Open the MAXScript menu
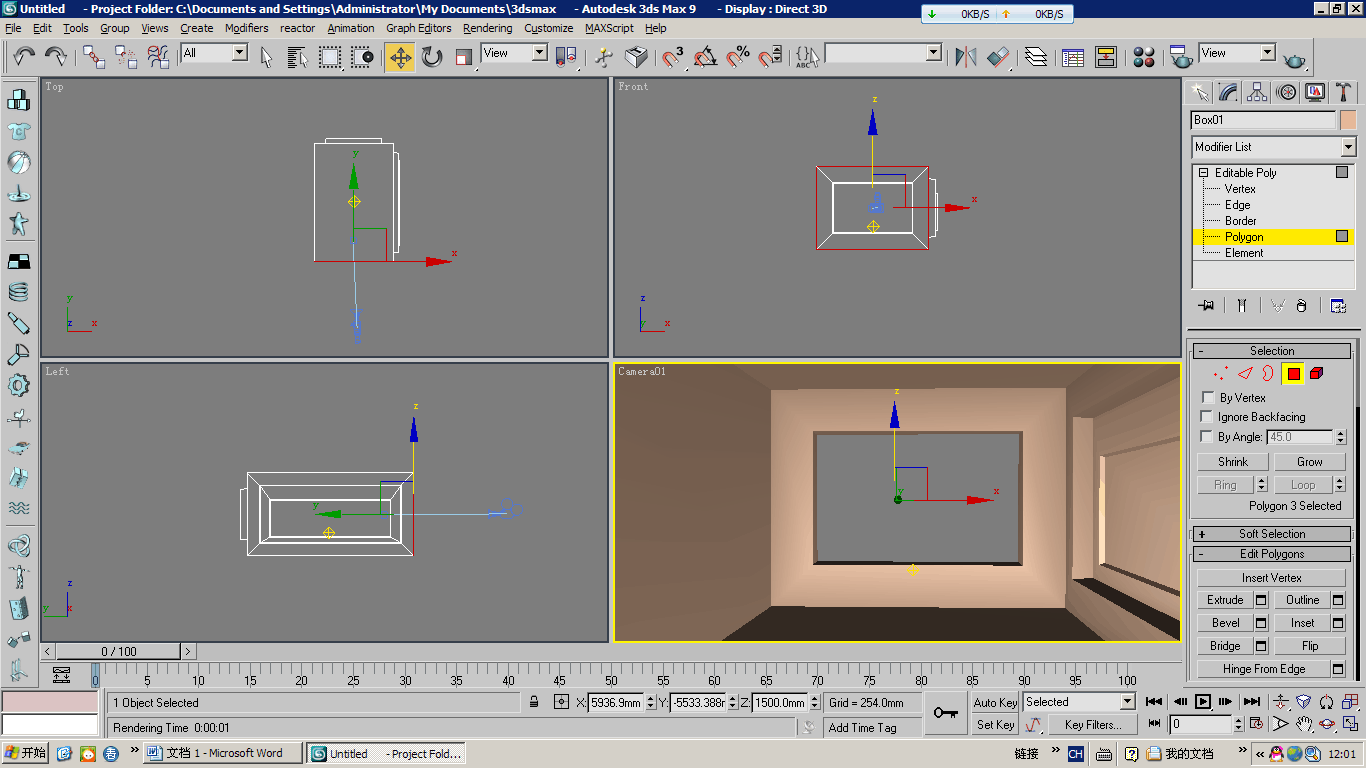The width and height of the screenshot is (1366, 768). [x=610, y=28]
